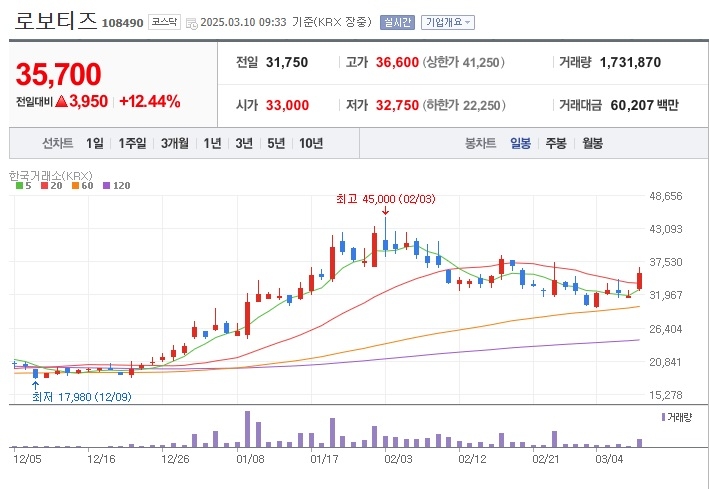This screenshot has height=489, width=709.
Task: Click the 코스닥 market label
Action: [x=164, y=22]
